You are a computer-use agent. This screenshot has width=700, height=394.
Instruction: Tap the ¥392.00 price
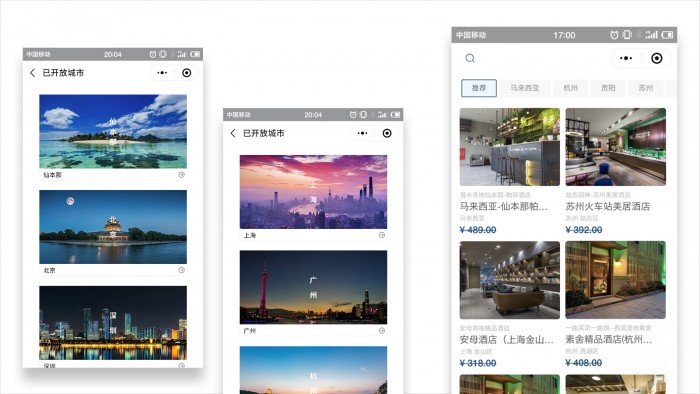pyautogui.click(x=583, y=230)
